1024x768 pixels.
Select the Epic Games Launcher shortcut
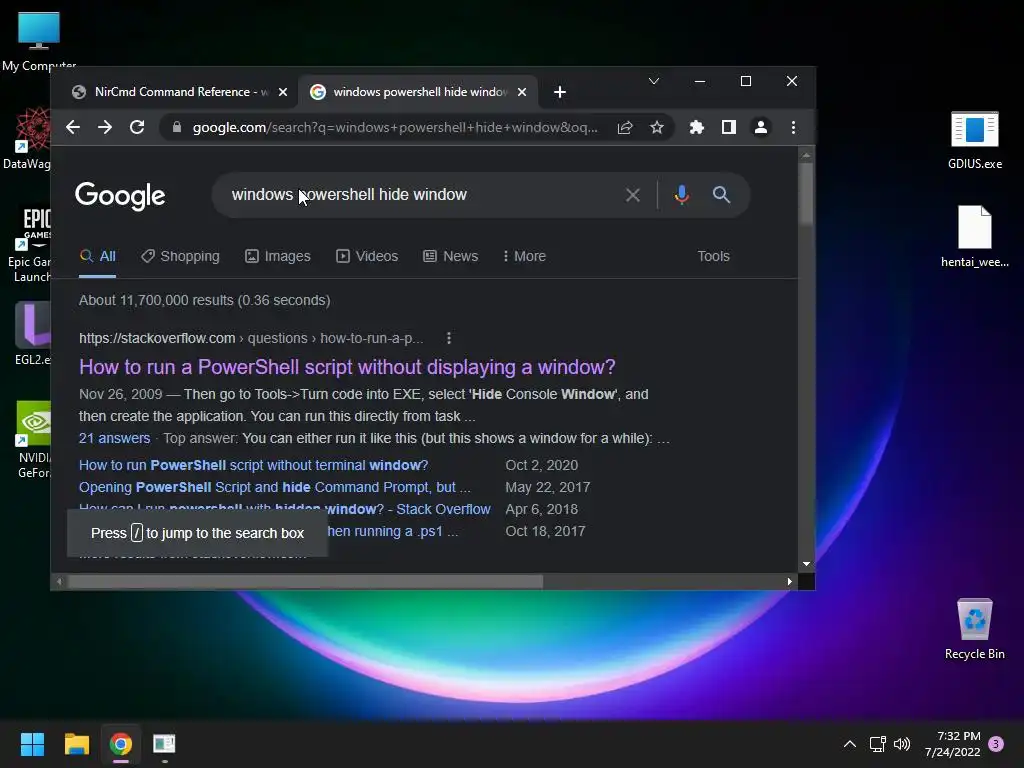(x=27, y=245)
